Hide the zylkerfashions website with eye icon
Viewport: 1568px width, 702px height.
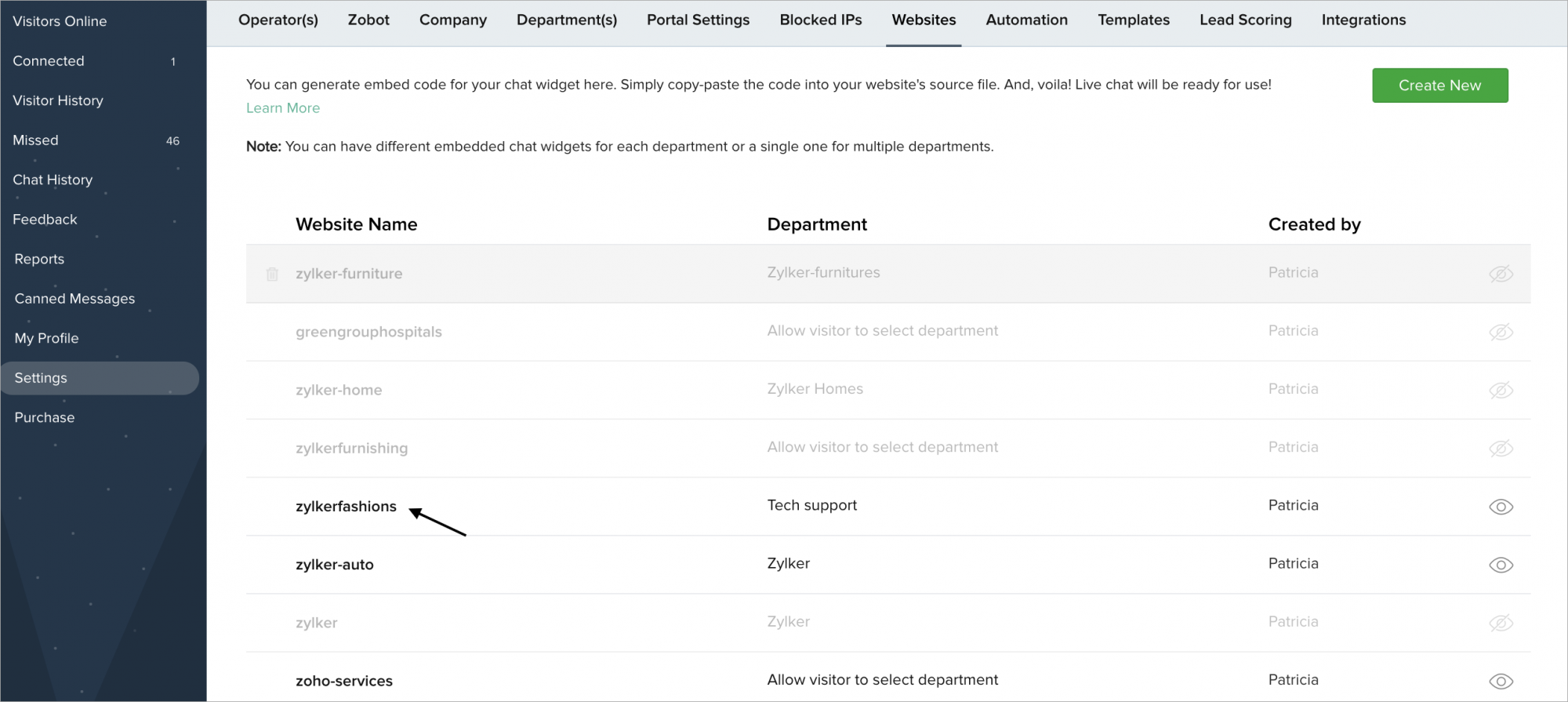pyautogui.click(x=1501, y=507)
